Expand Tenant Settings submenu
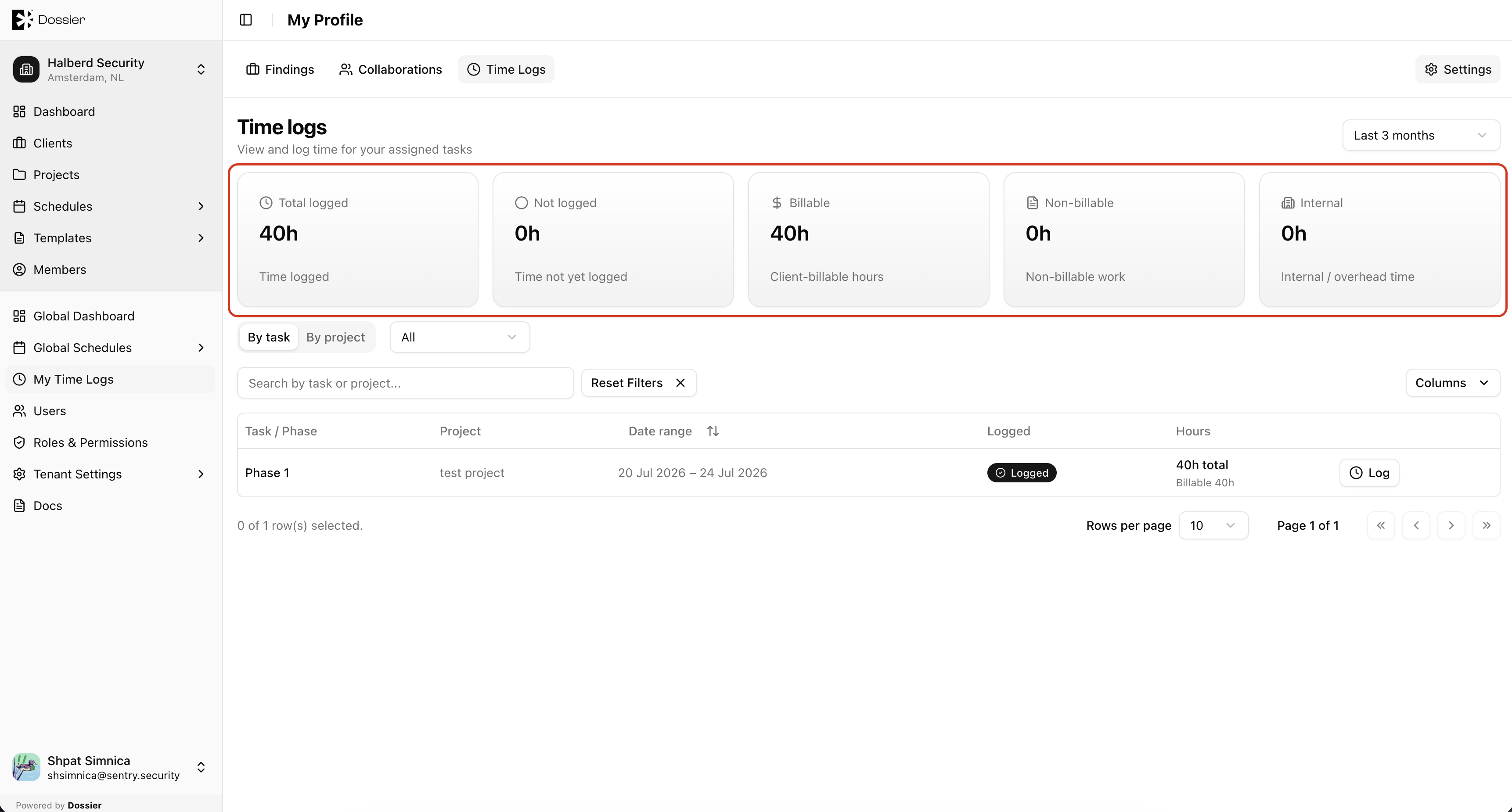Viewport: 1512px width, 812px height. pos(201,474)
